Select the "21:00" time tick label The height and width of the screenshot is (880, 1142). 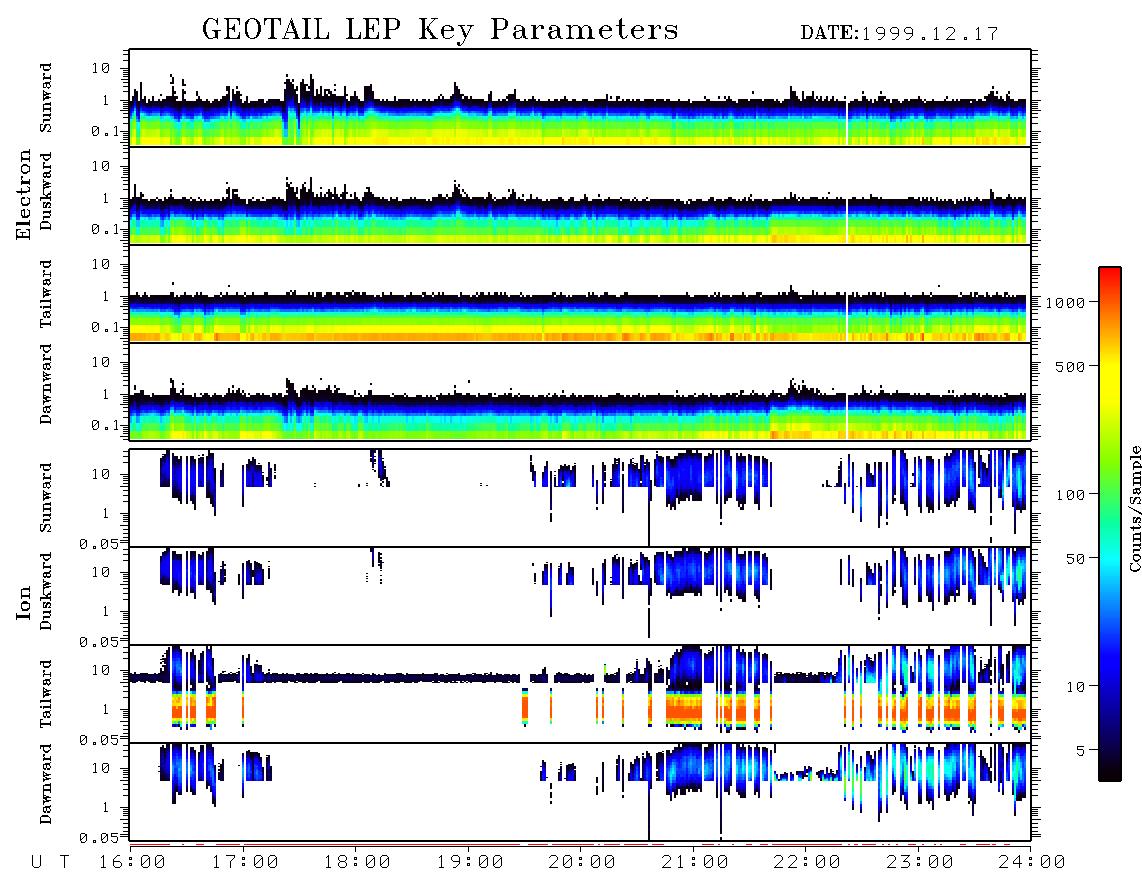point(695,863)
